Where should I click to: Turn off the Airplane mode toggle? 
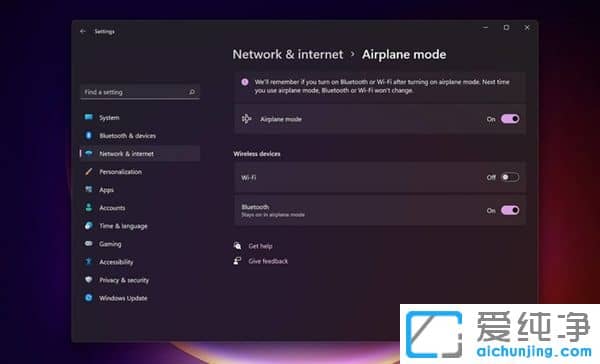coord(510,119)
